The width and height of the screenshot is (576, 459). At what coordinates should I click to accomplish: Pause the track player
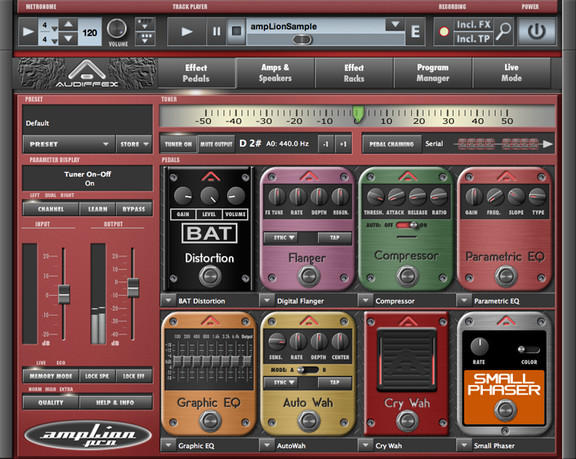point(216,32)
